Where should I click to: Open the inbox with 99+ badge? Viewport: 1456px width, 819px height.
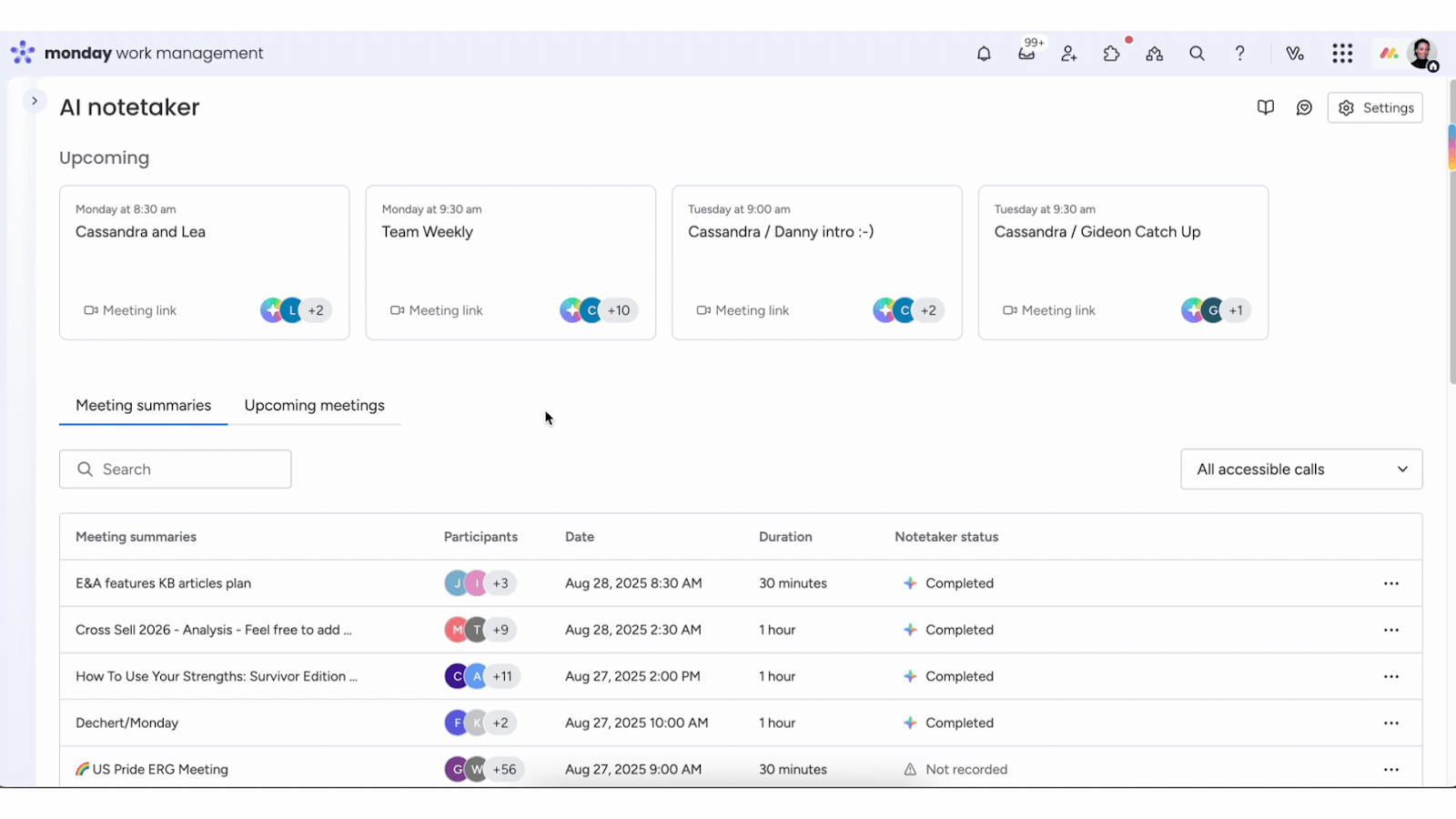[1026, 54]
